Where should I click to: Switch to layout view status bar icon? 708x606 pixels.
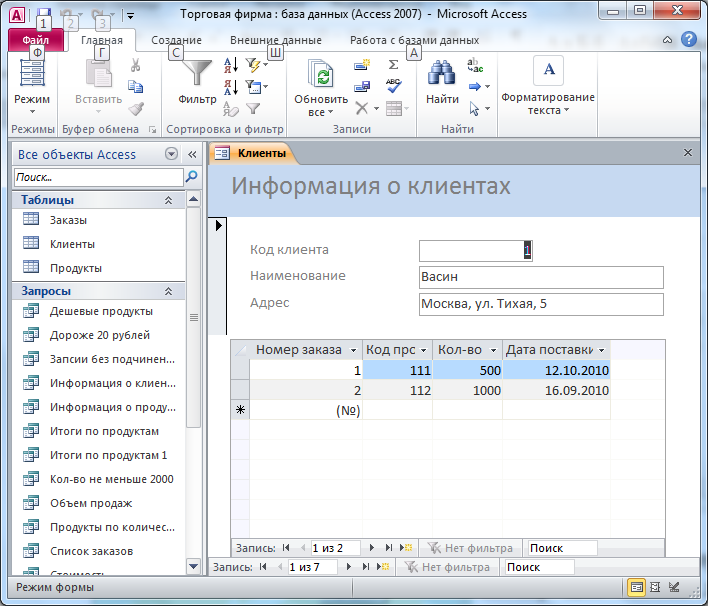coord(655,587)
